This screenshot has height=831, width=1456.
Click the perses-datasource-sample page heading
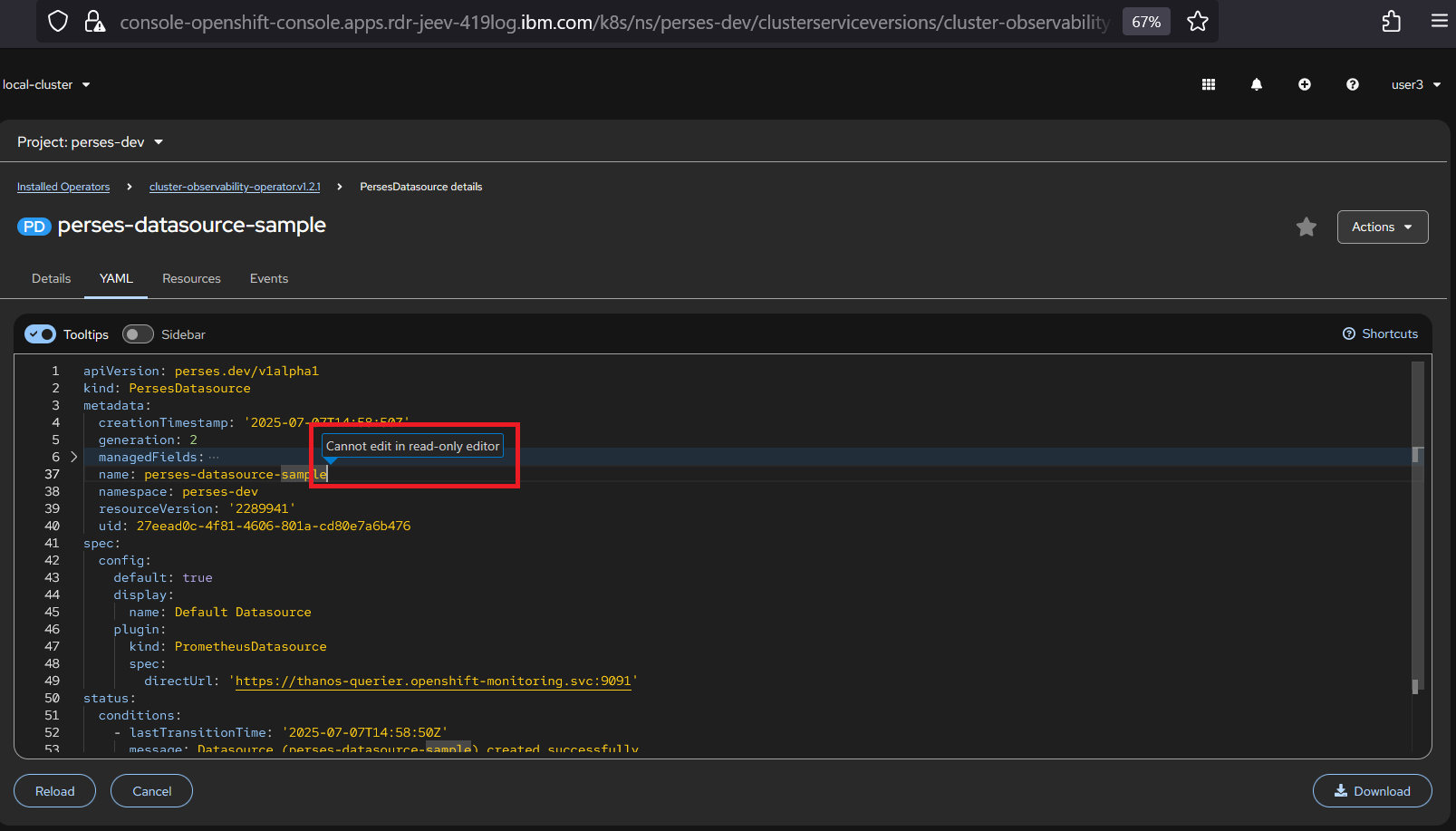pos(192,225)
